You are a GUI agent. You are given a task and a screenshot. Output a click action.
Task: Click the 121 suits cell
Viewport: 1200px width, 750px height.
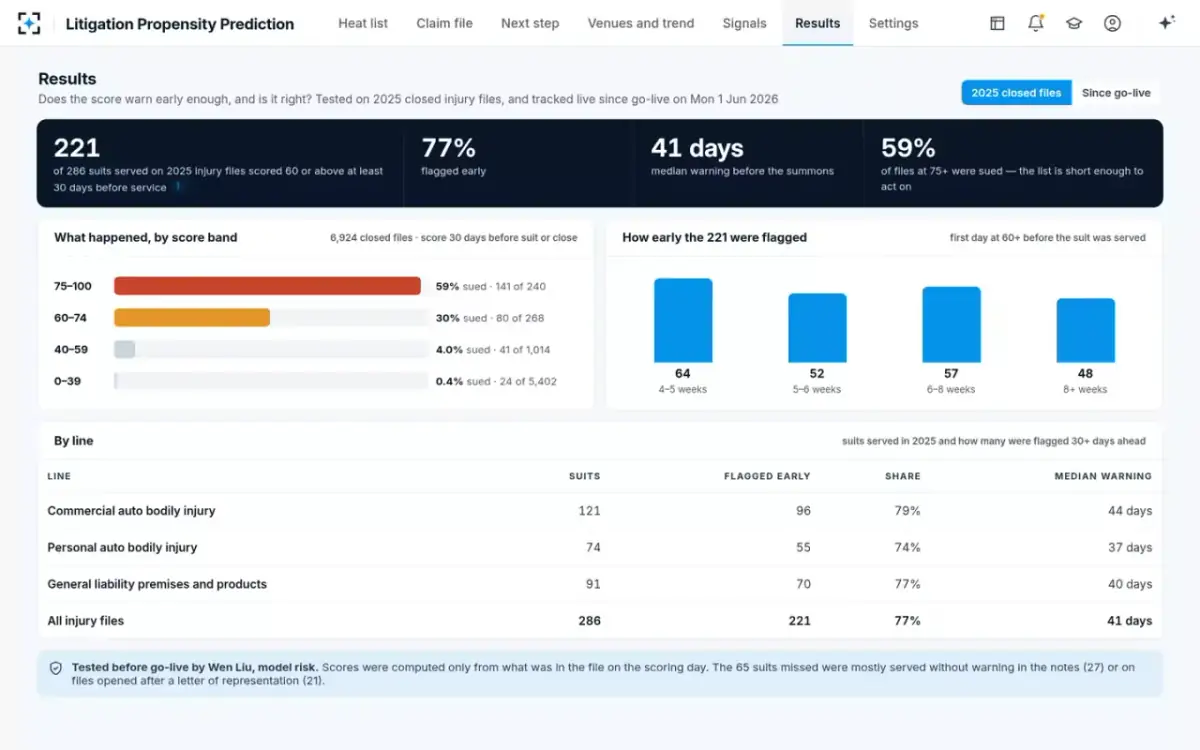pyautogui.click(x=590, y=511)
